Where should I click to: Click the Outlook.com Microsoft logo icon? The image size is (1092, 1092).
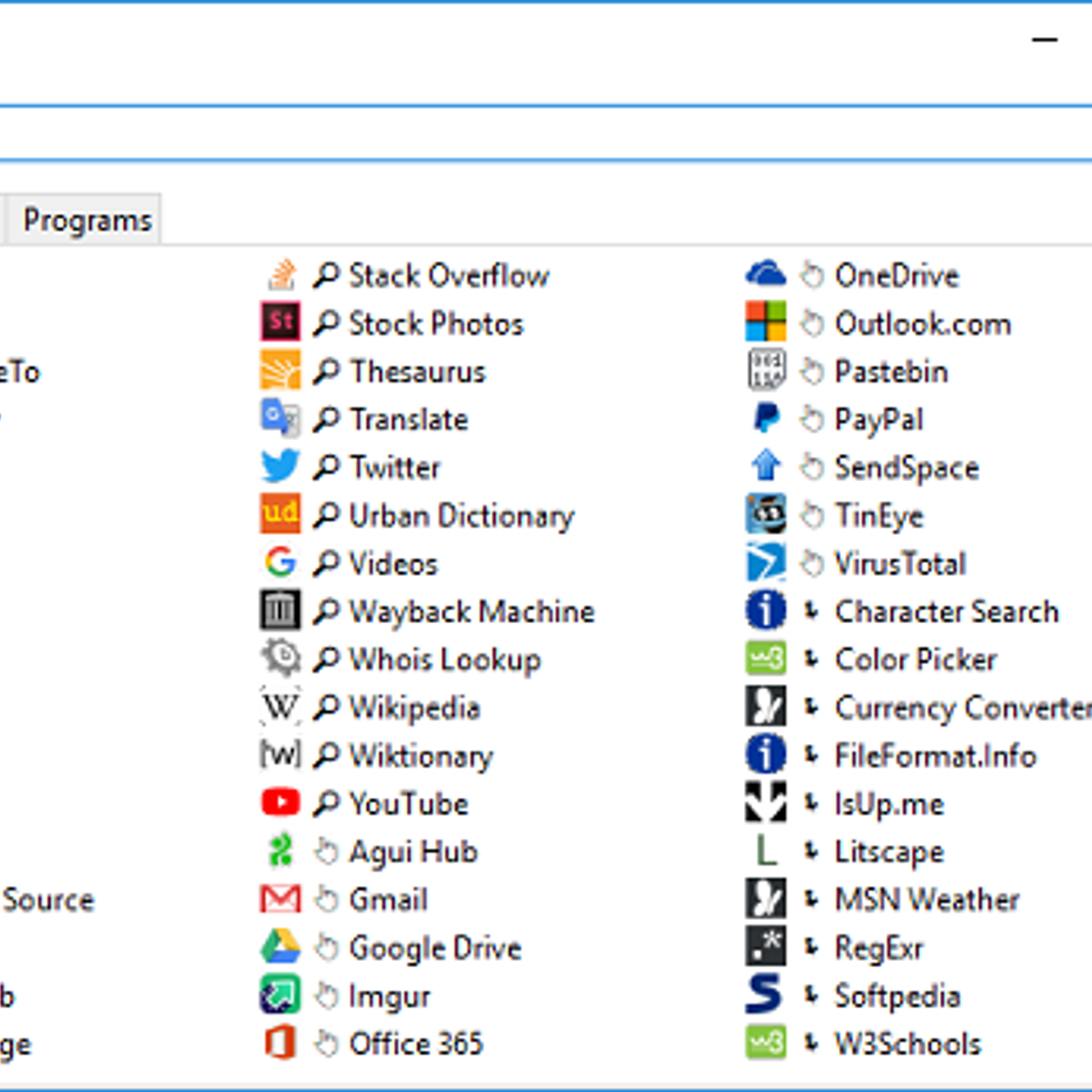[766, 321]
